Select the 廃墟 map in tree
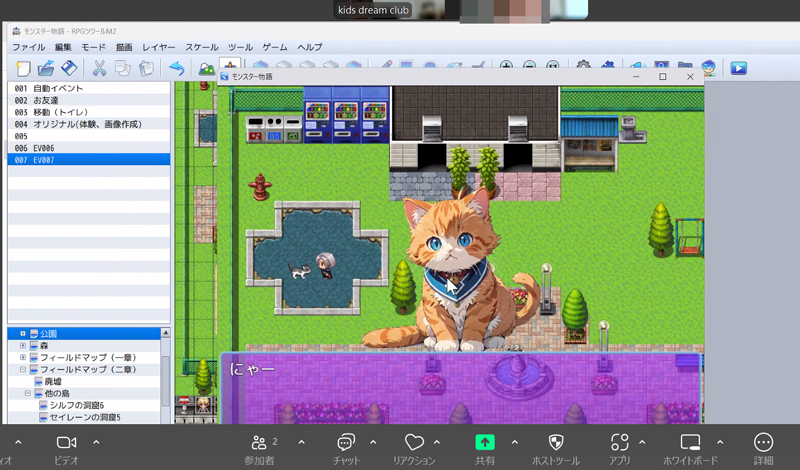This screenshot has width=800, height=470. 53,381
